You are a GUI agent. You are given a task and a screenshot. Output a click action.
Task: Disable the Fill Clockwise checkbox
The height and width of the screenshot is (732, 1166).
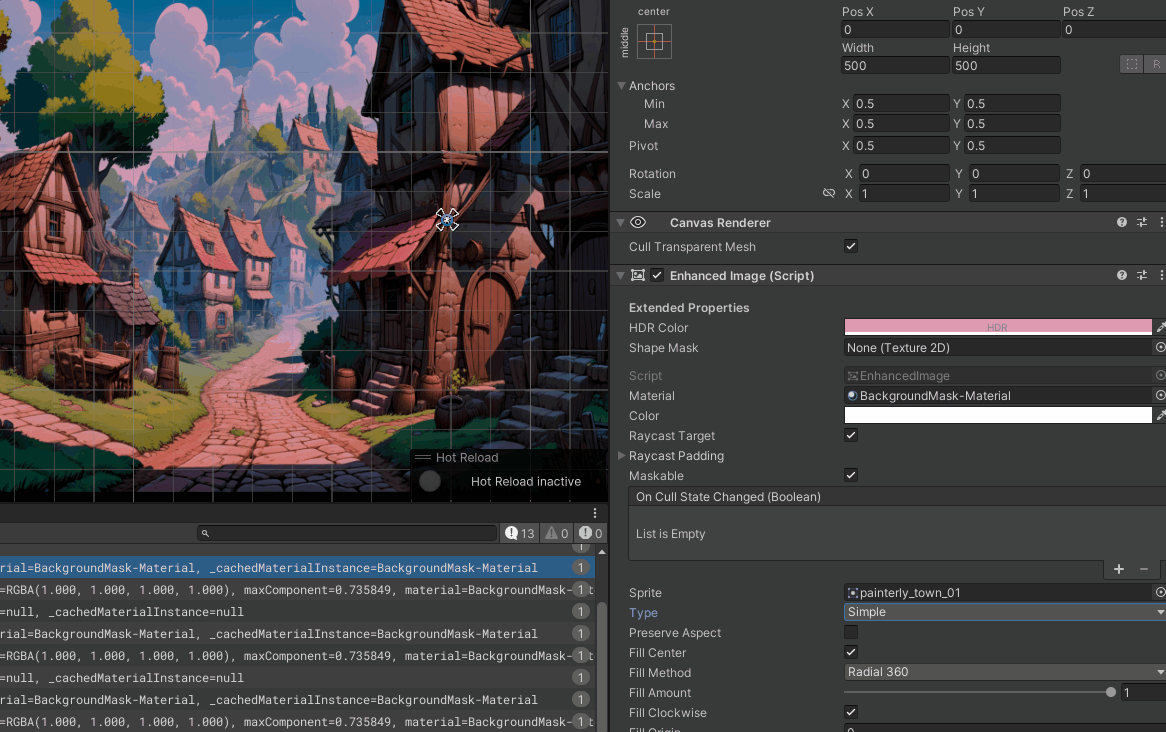click(851, 712)
